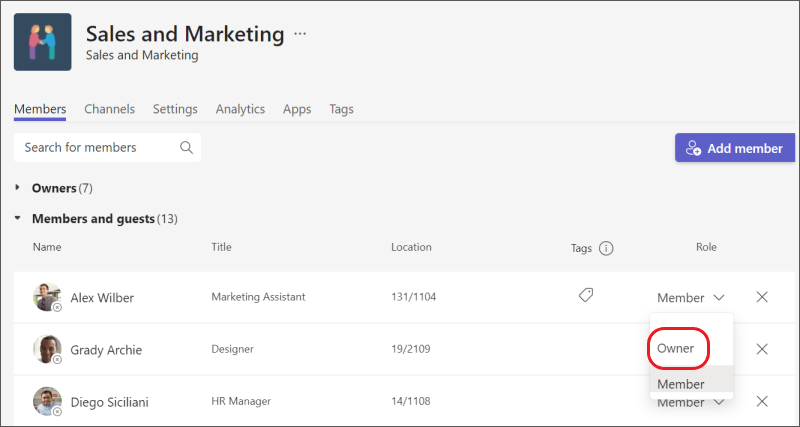The image size is (800, 427).
Task: Remove Grady Archie with the X icon
Action: click(x=762, y=349)
